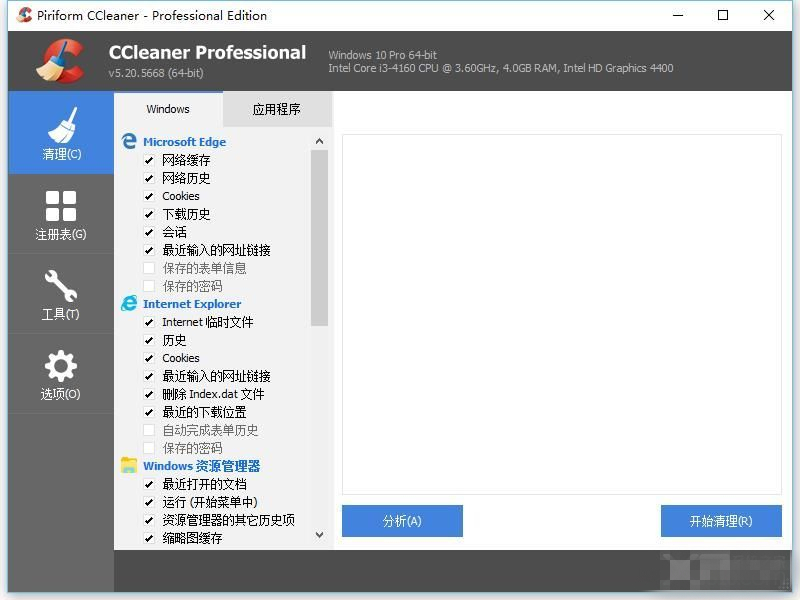Uncheck 删除 Index.dat 文件 checkbox

pos(149,394)
